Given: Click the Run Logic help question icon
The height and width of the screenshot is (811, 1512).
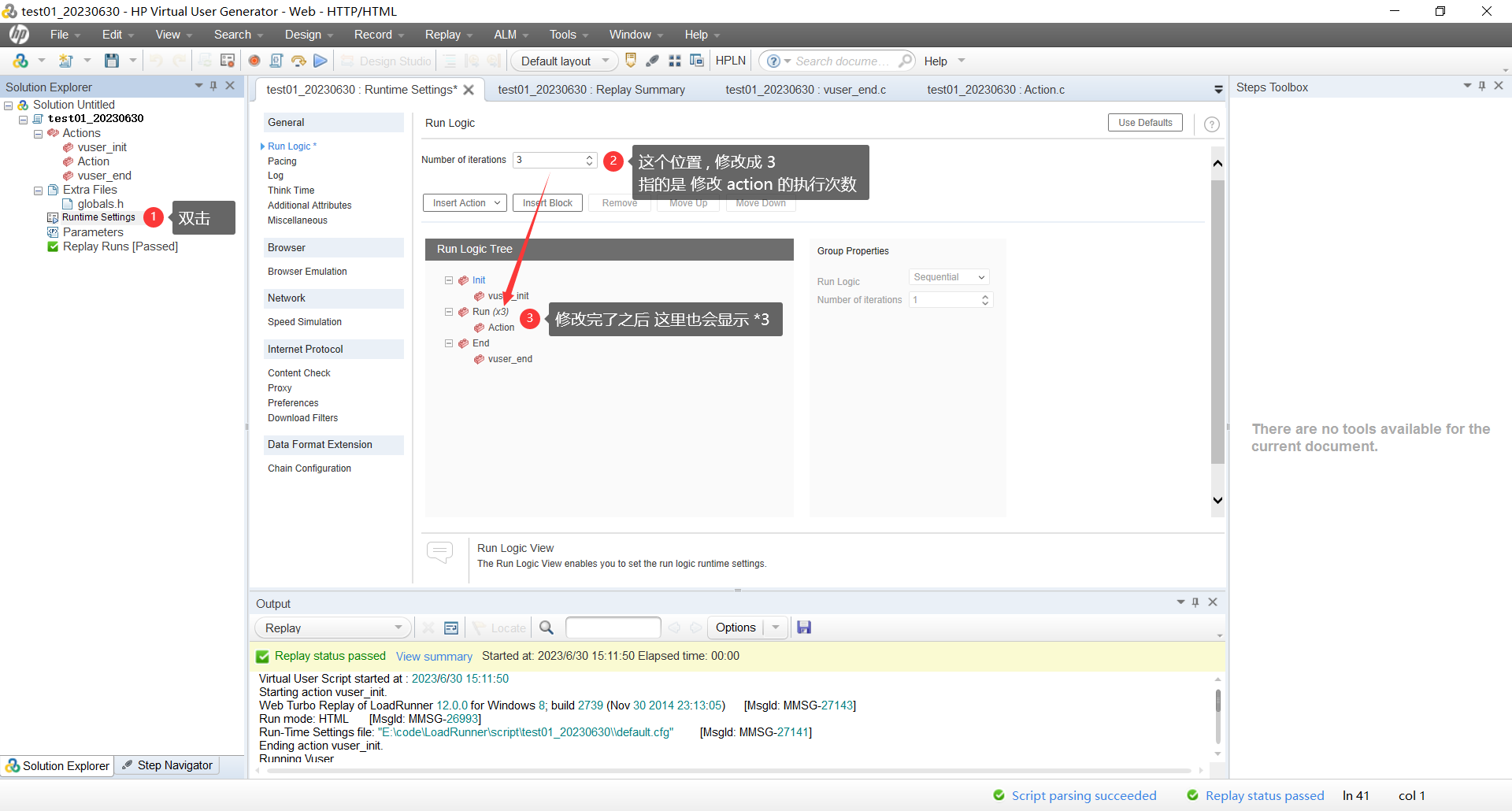Looking at the screenshot, I should point(1212,124).
